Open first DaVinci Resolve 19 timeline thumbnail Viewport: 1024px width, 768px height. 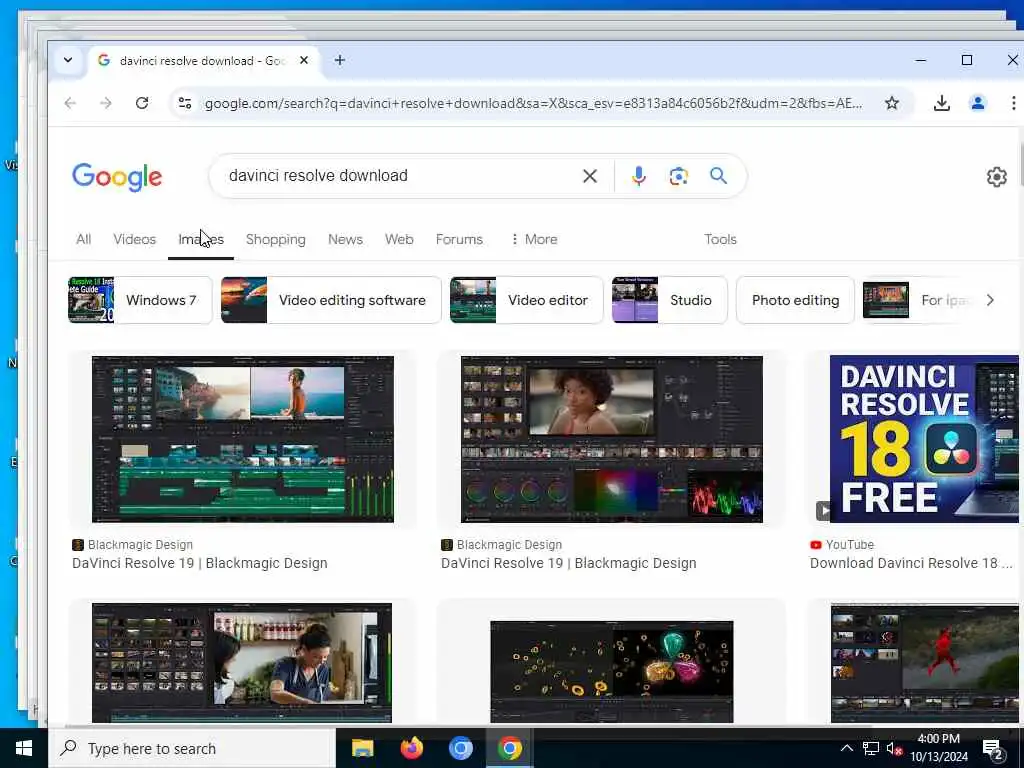(243, 439)
